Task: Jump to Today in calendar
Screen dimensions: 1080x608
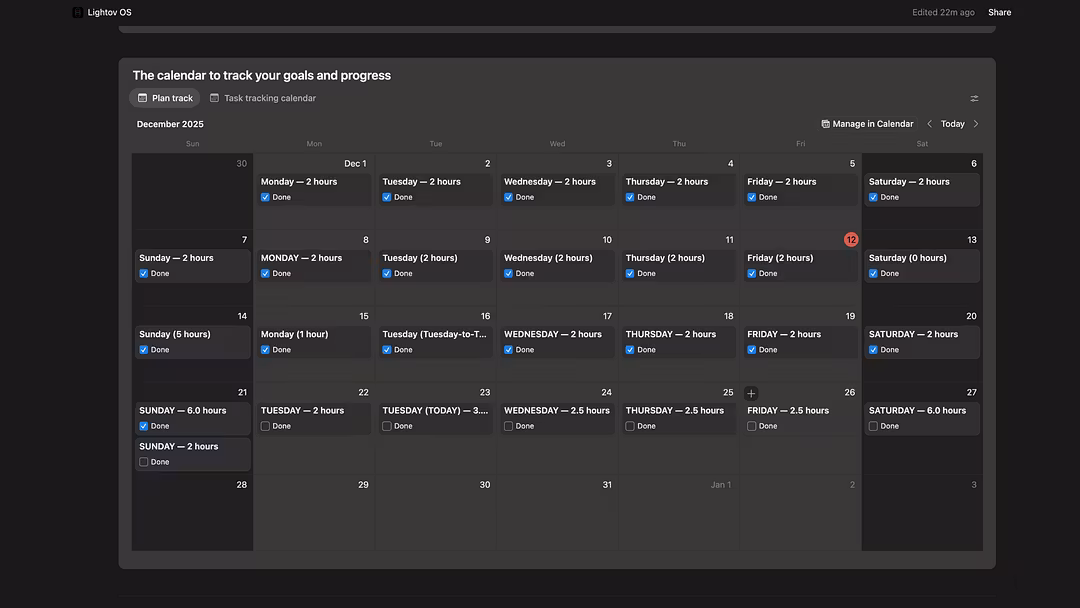Action: pyautogui.click(x=952, y=124)
